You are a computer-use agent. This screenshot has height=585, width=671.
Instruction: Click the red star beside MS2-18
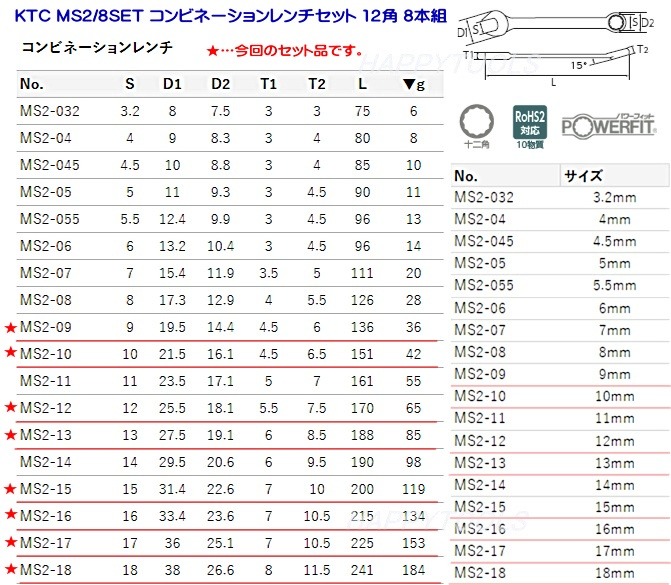[11, 569]
